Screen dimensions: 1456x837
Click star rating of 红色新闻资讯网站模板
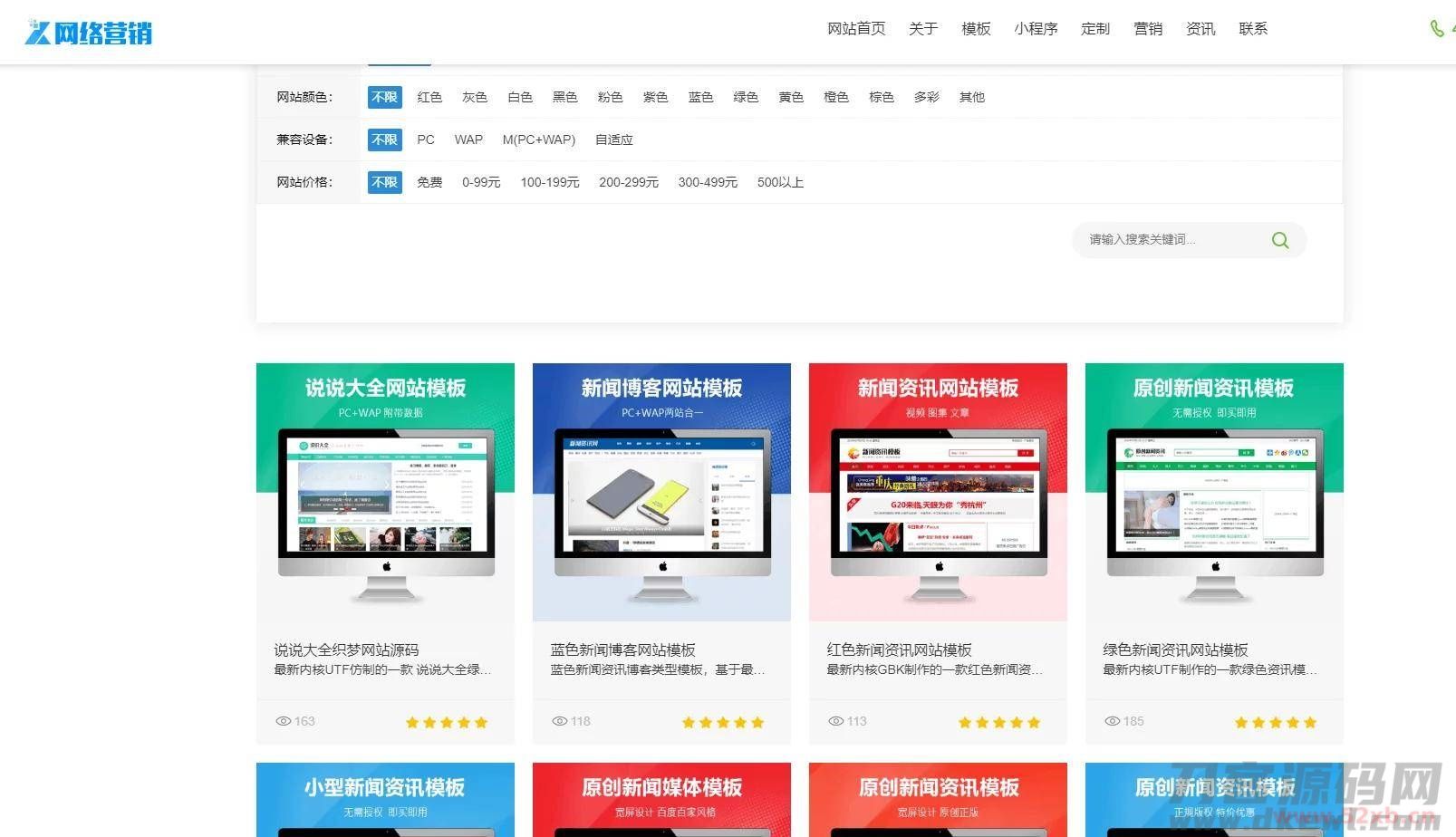click(998, 722)
